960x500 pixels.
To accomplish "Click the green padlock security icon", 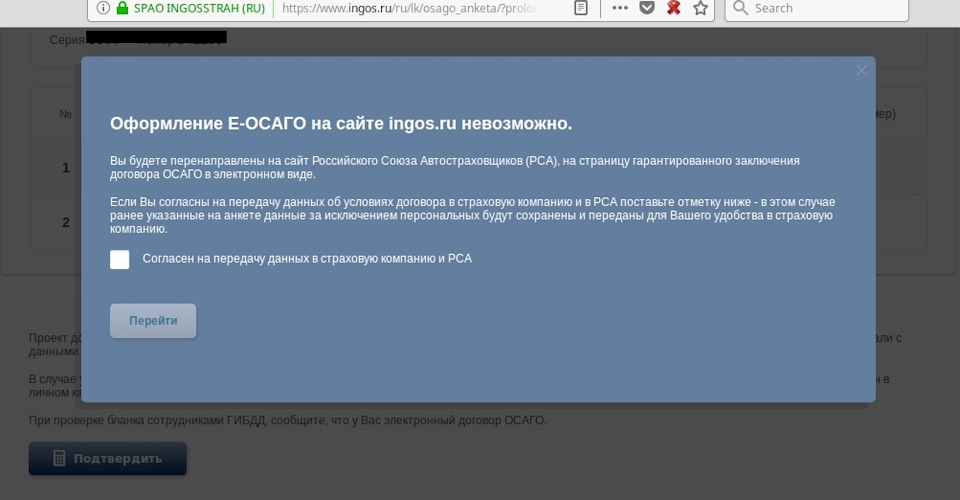I will 122,8.
